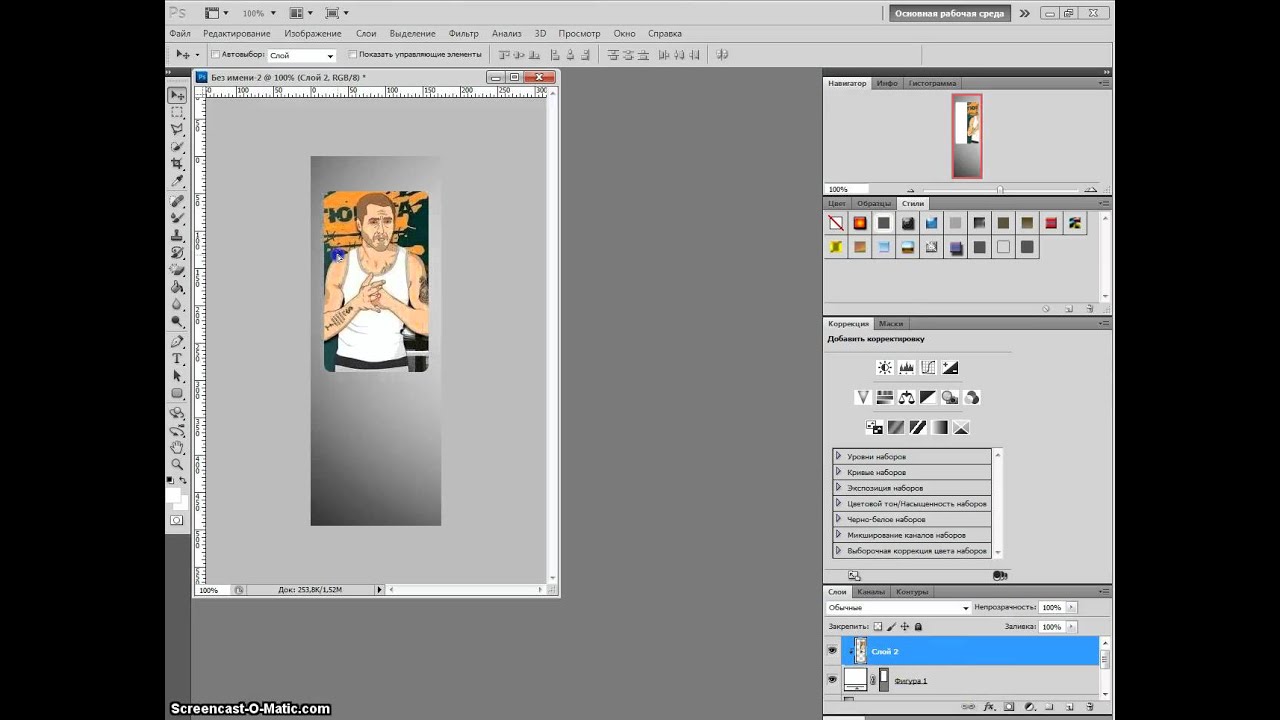Select the Pen tool
Image resolution: width=1280 pixels, height=720 pixels.
point(177,341)
